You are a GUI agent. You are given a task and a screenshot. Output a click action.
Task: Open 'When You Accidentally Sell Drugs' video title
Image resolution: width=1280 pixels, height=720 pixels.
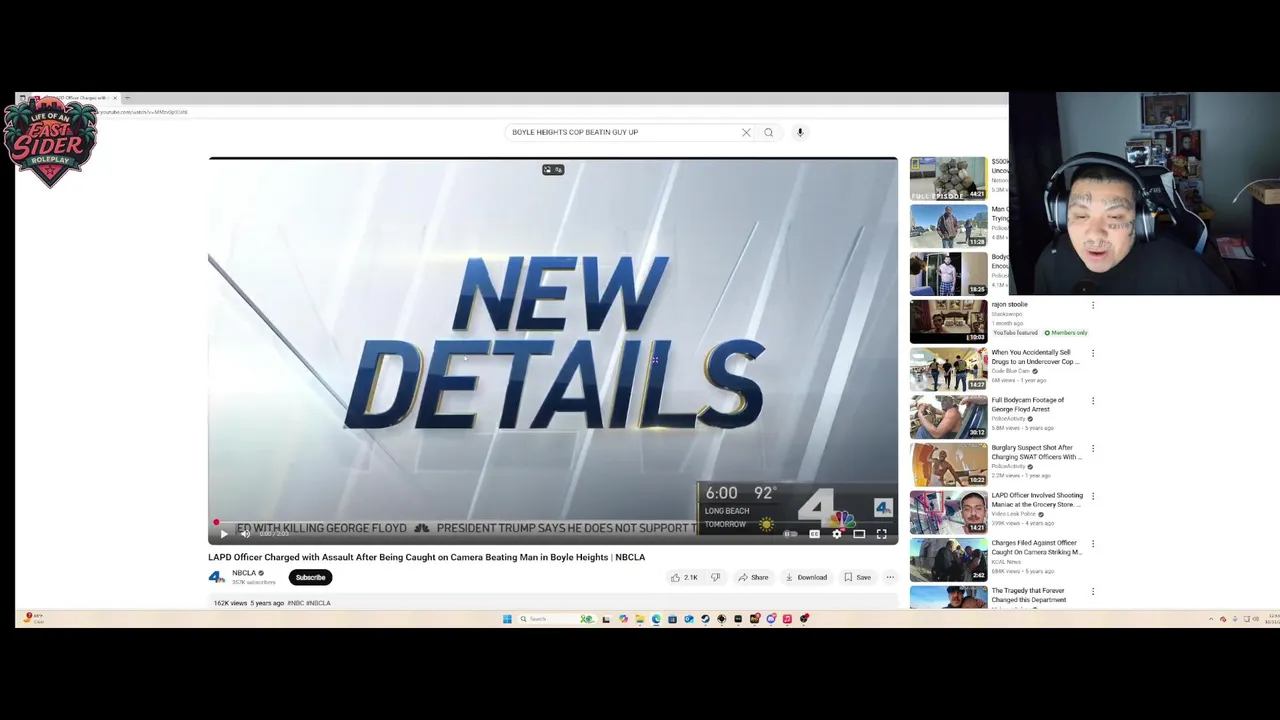pos(1035,357)
